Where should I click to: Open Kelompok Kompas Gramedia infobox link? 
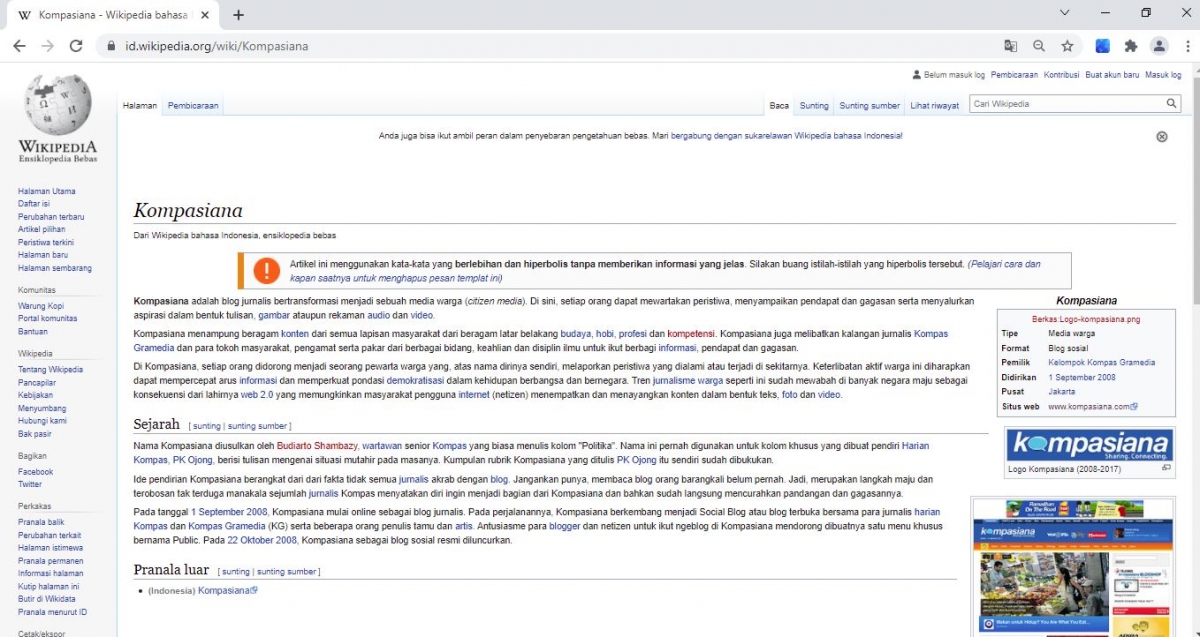(1101, 363)
